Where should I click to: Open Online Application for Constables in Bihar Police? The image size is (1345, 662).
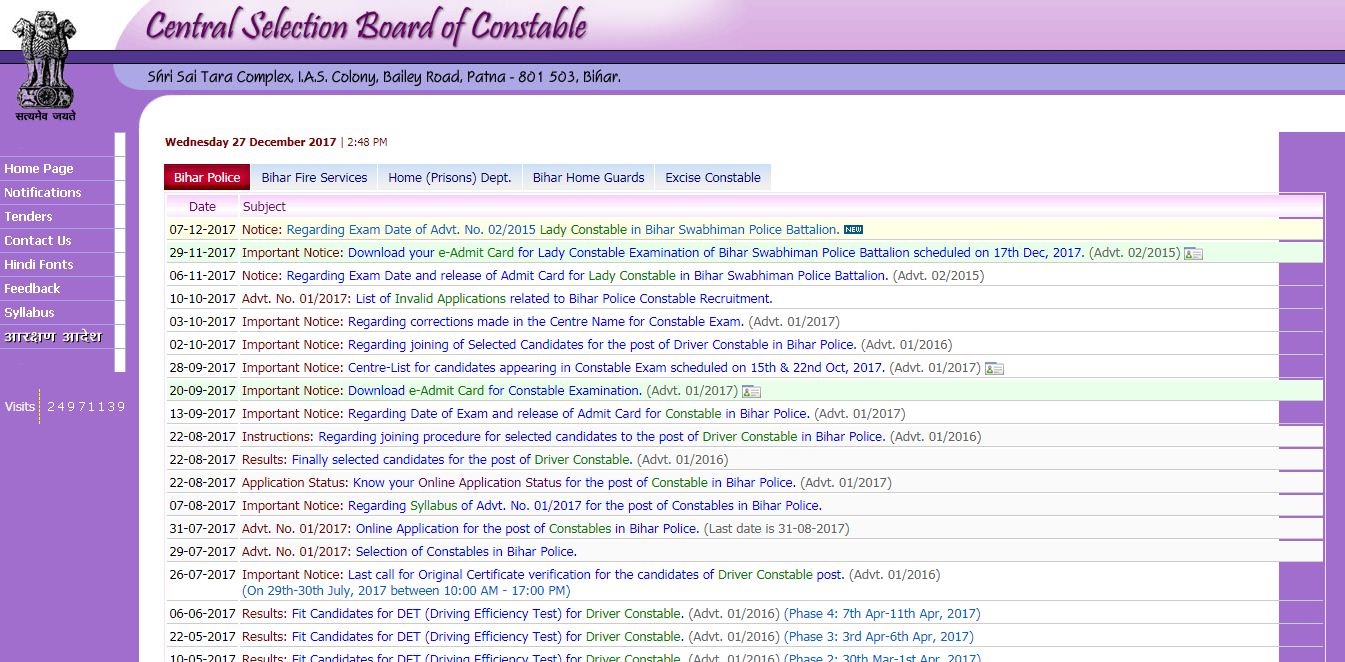[528, 529]
